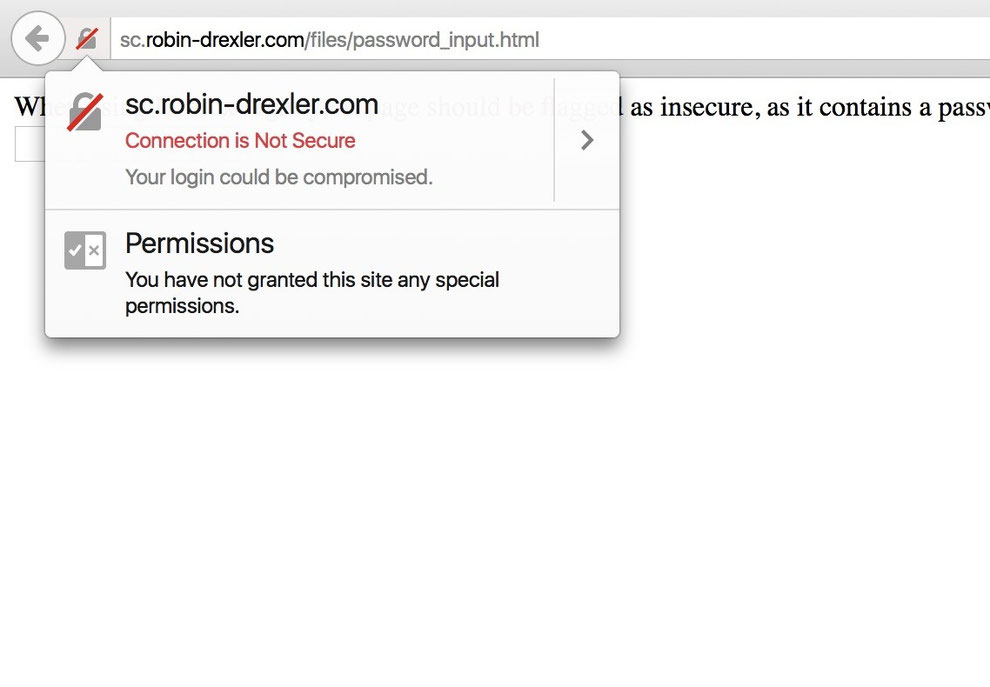
Task: Click the "You have not granted" permissions text
Action: coord(312,280)
